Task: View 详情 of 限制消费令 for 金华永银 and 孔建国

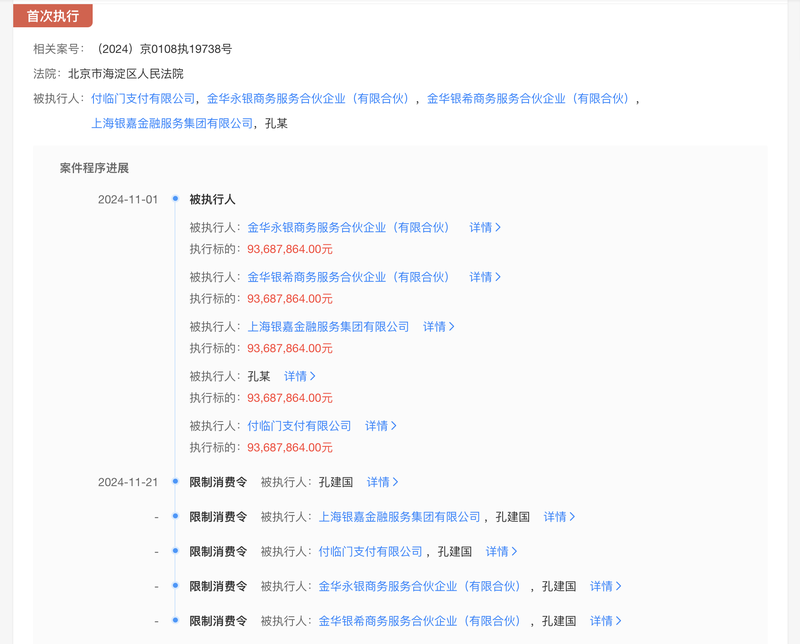Action: (x=606, y=586)
